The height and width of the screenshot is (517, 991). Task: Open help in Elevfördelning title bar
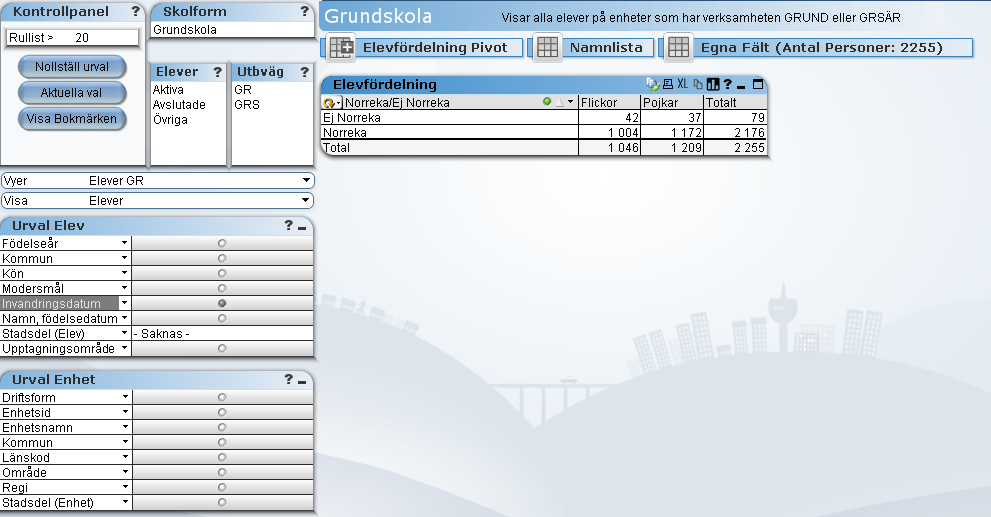click(x=727, y=84)
